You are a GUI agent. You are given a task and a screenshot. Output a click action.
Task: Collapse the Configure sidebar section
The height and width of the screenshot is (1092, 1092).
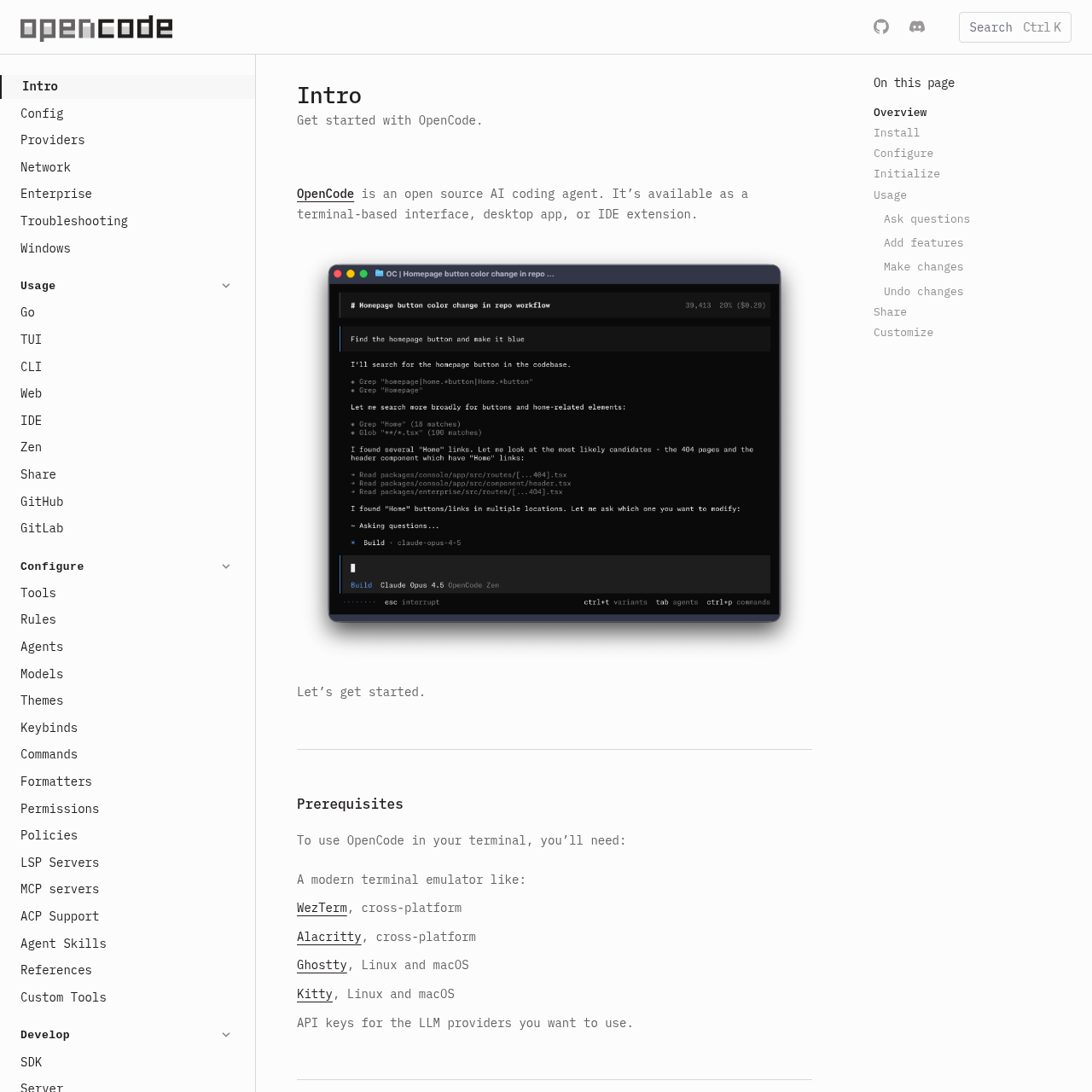coord(226,566)
